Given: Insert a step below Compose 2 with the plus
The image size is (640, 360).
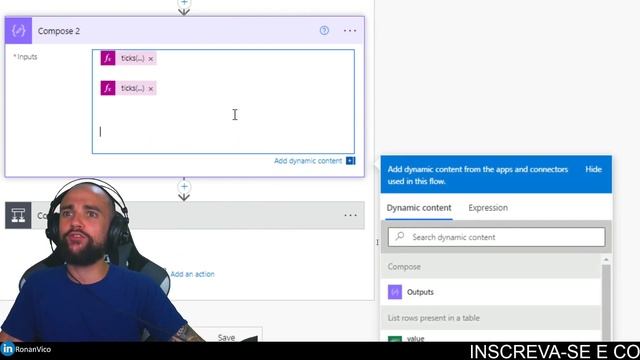Looking at the screenshot, I should (184, 187).
